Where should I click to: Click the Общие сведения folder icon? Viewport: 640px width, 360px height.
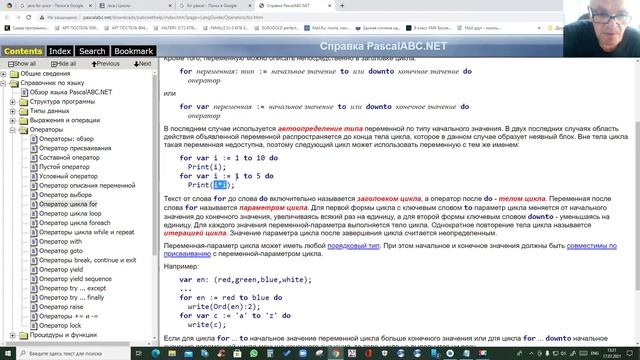click(15, 74)
